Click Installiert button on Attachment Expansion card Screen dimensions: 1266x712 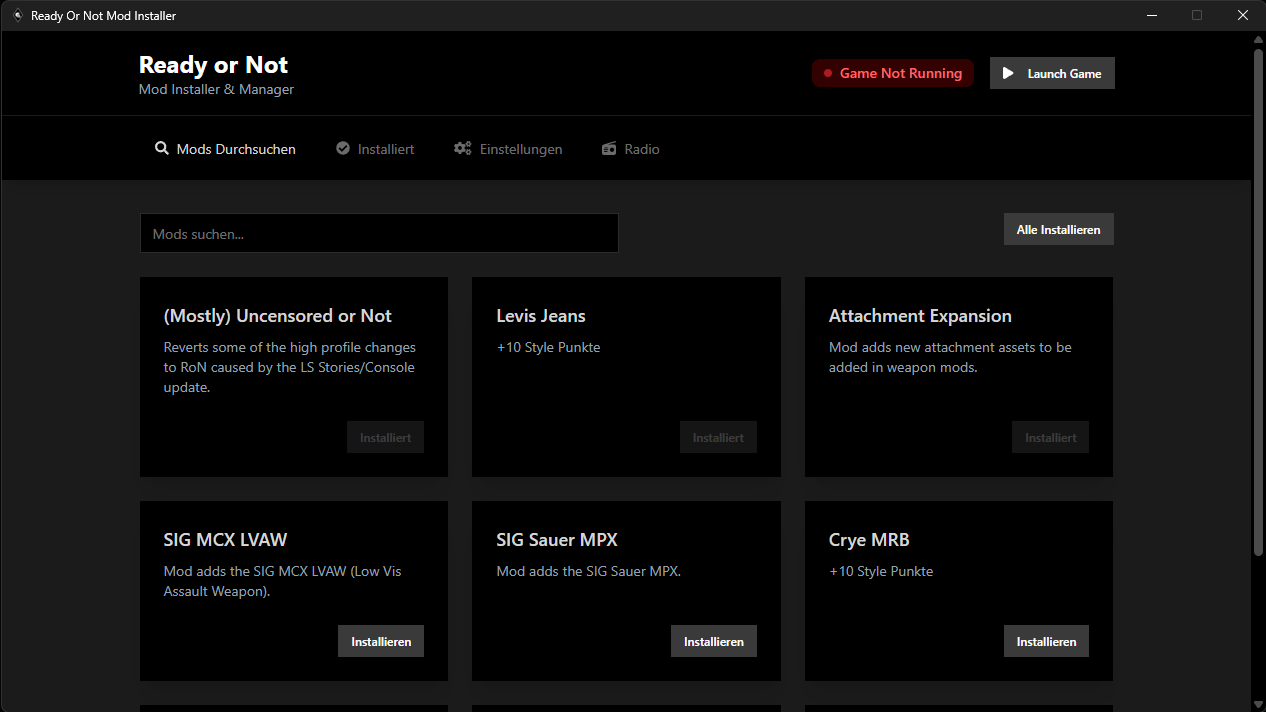1050,437
